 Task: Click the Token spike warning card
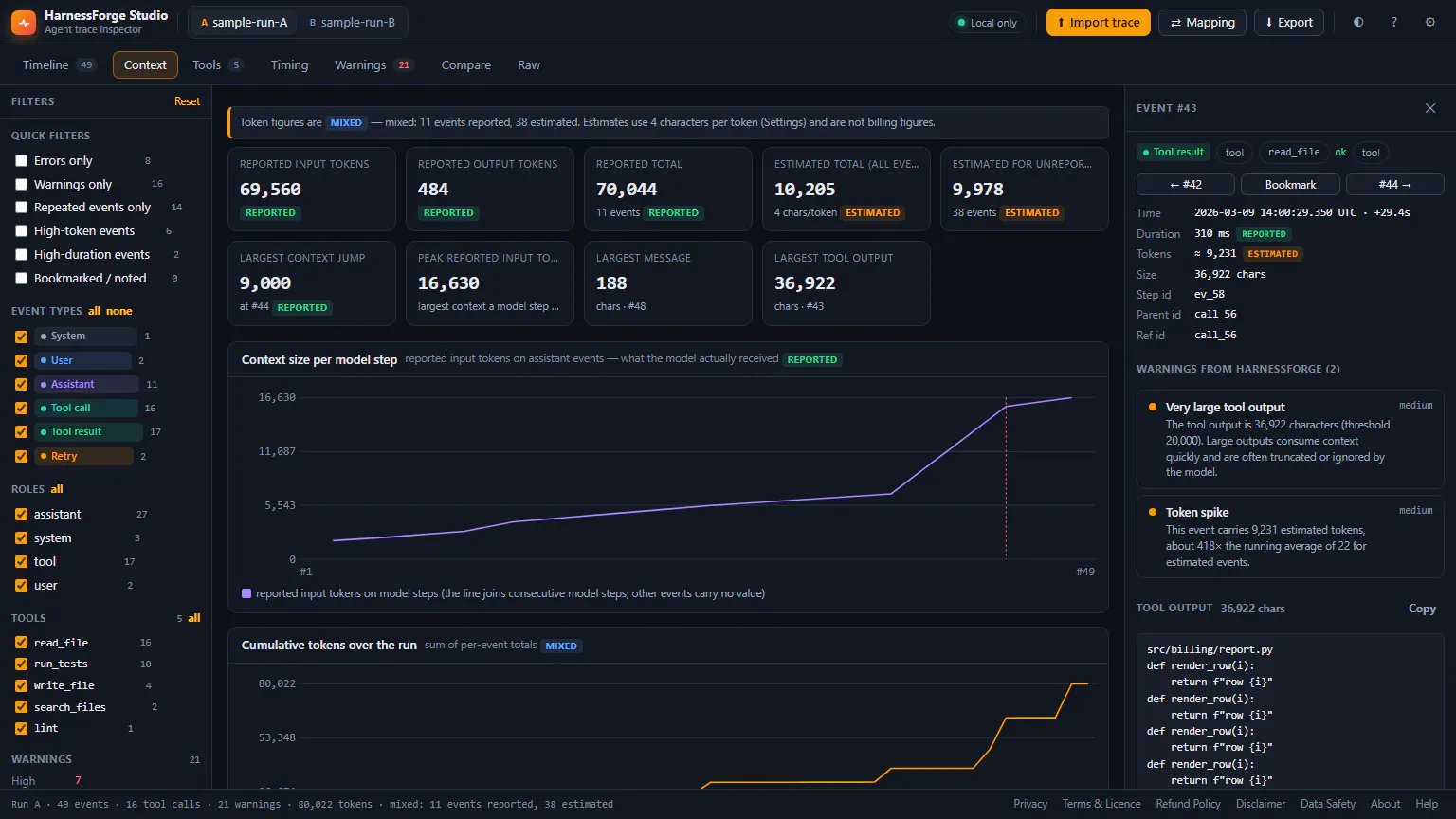point(1290,537)
